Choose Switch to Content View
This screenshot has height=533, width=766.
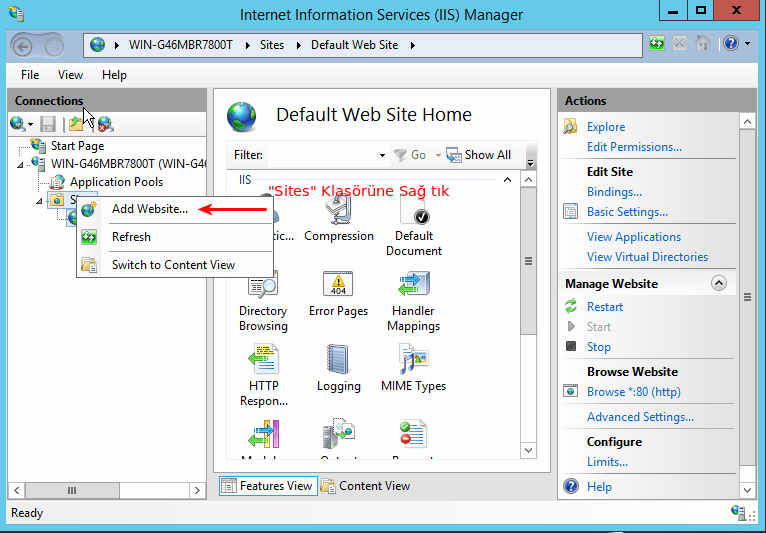point(175,265)
